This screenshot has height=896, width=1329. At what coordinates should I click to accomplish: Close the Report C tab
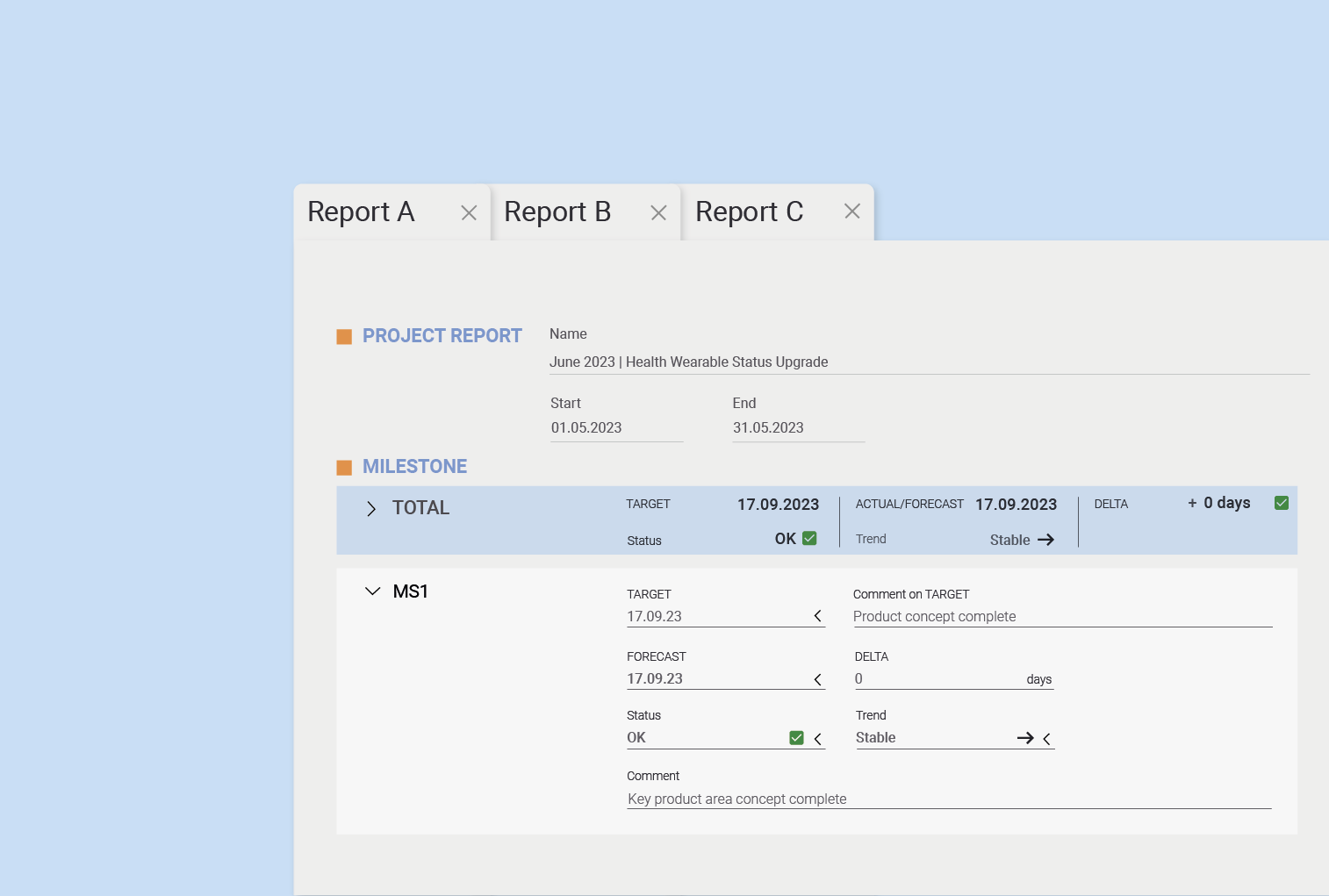click(851, 211)
